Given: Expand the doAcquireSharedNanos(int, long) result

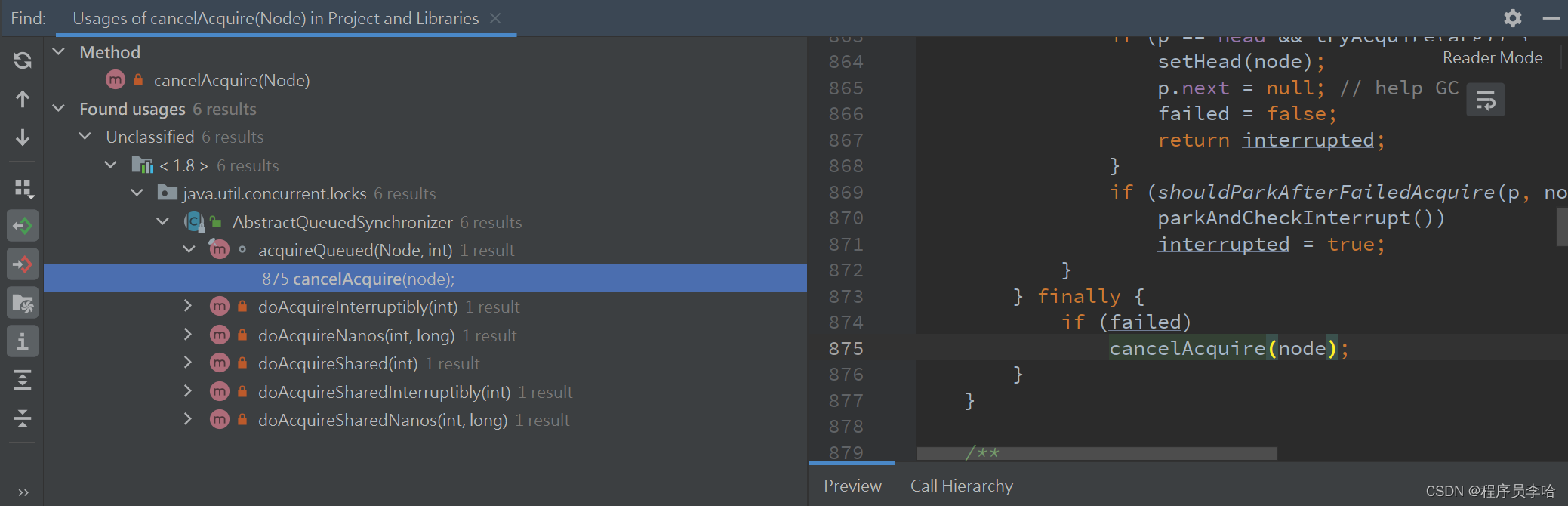Looking at the screenshot, I should [x=188, y=419].
